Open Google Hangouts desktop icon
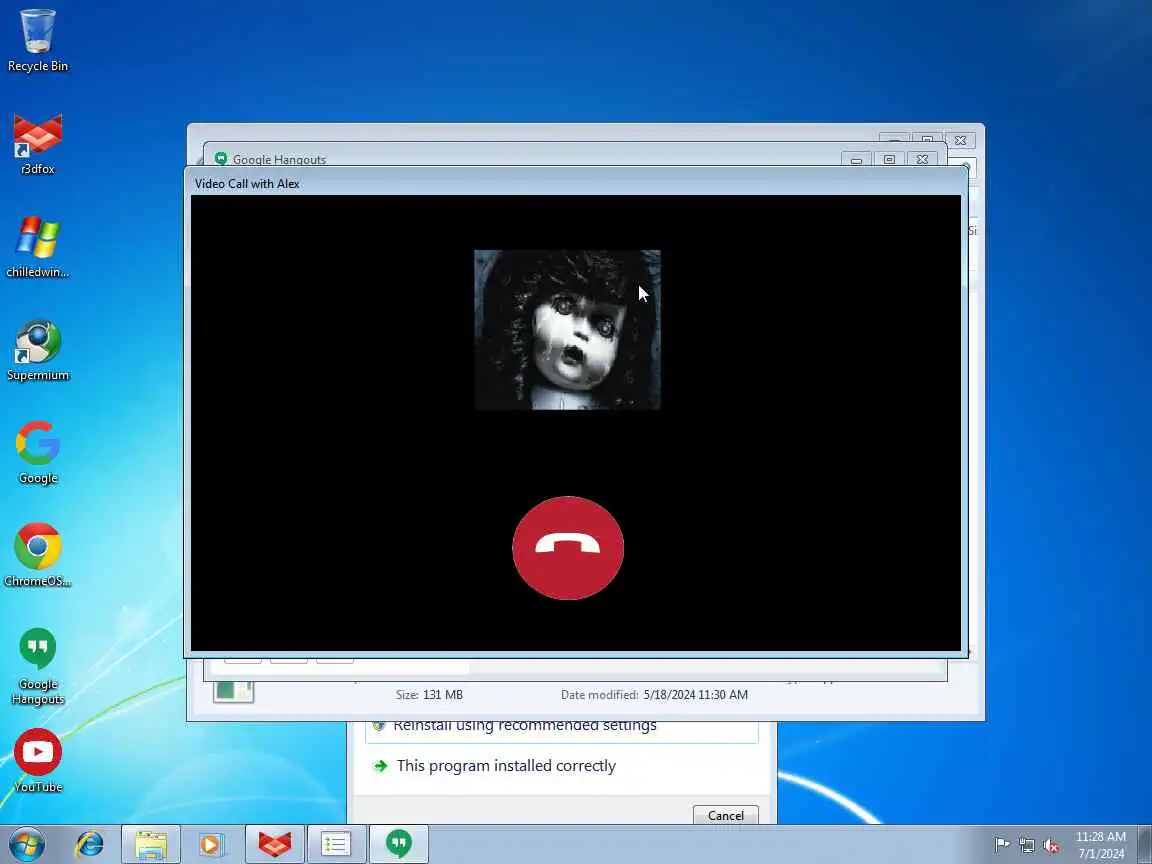Image resolution: width=1152 pixels, height=864 pixels. pos(37,666)
